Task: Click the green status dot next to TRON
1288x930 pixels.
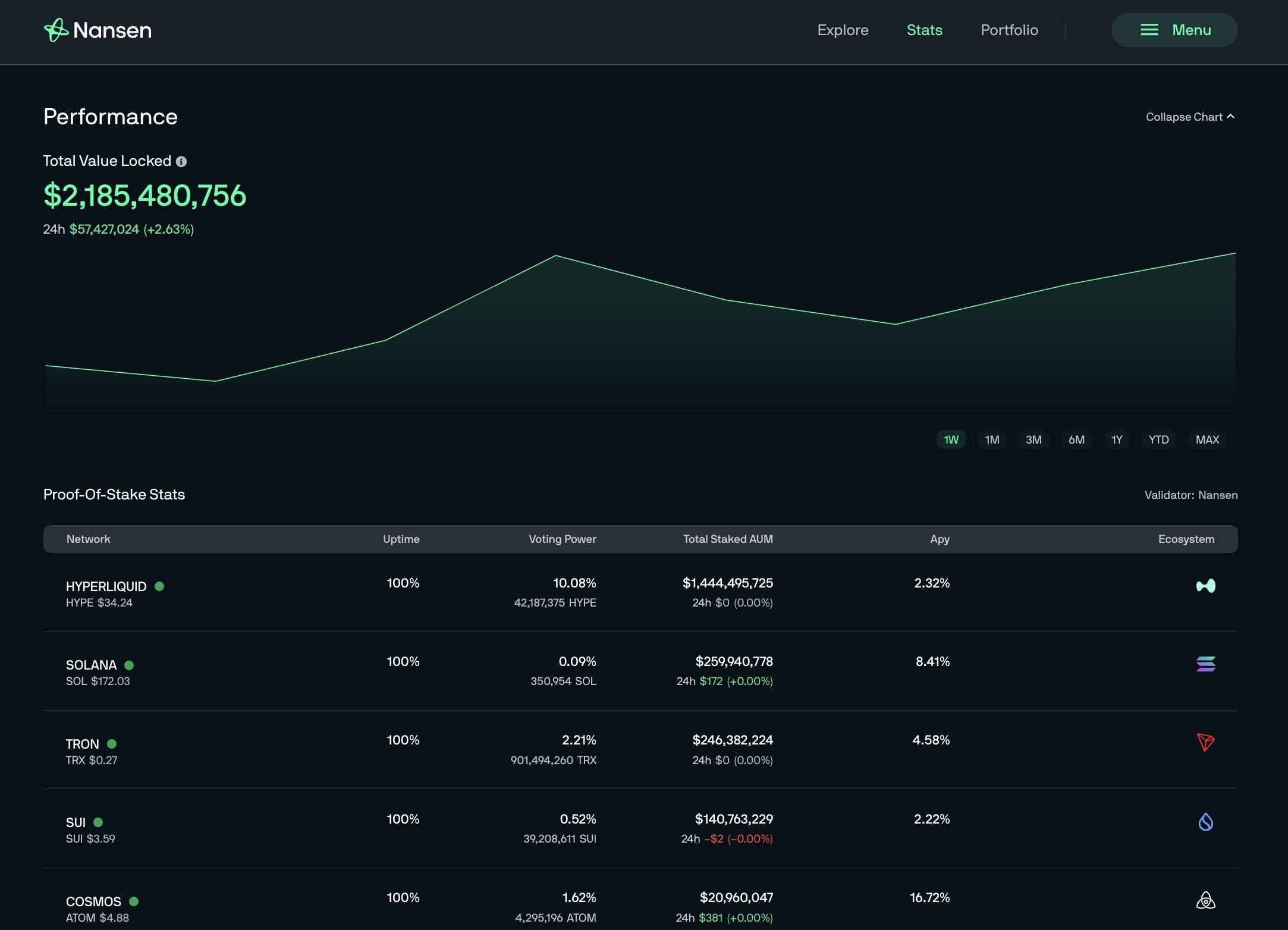Action: point(112,744)
